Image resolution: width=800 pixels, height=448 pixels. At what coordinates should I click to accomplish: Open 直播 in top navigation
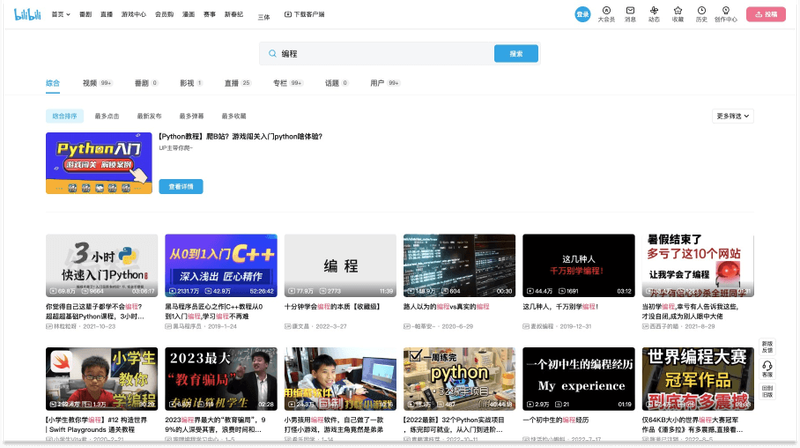(x=107, y=14)
